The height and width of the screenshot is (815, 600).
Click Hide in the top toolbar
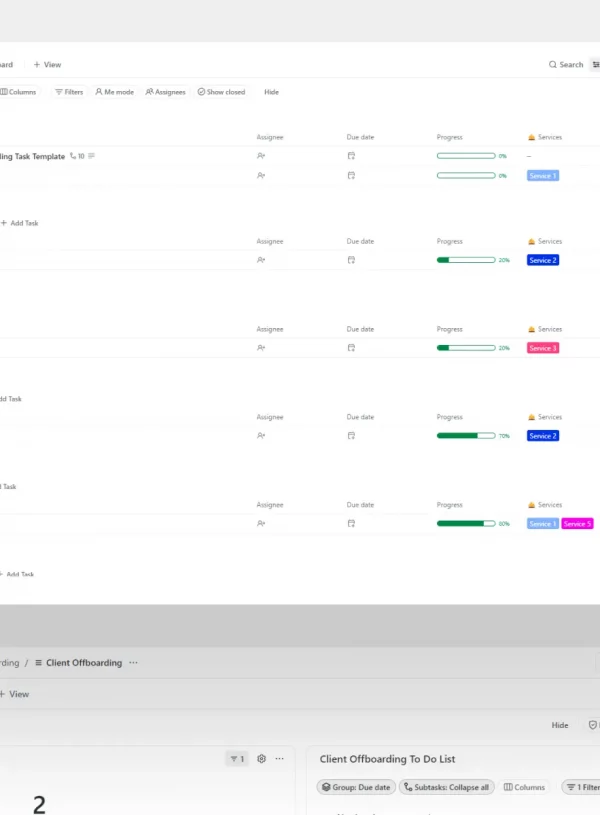coord(271,92)
